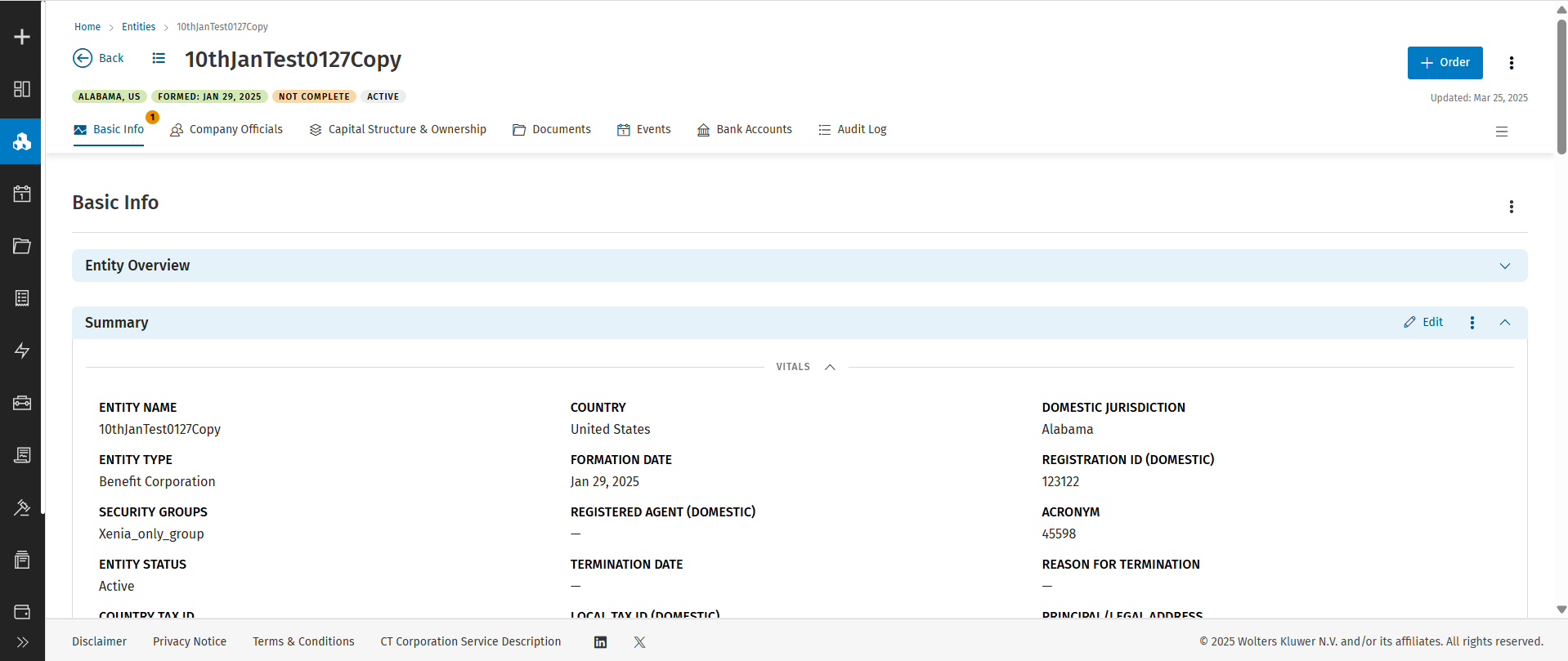Open the LinkedIn icon in footer
Image resolution: width=1568 pixels, height=661 pixels.
[600, 642]
